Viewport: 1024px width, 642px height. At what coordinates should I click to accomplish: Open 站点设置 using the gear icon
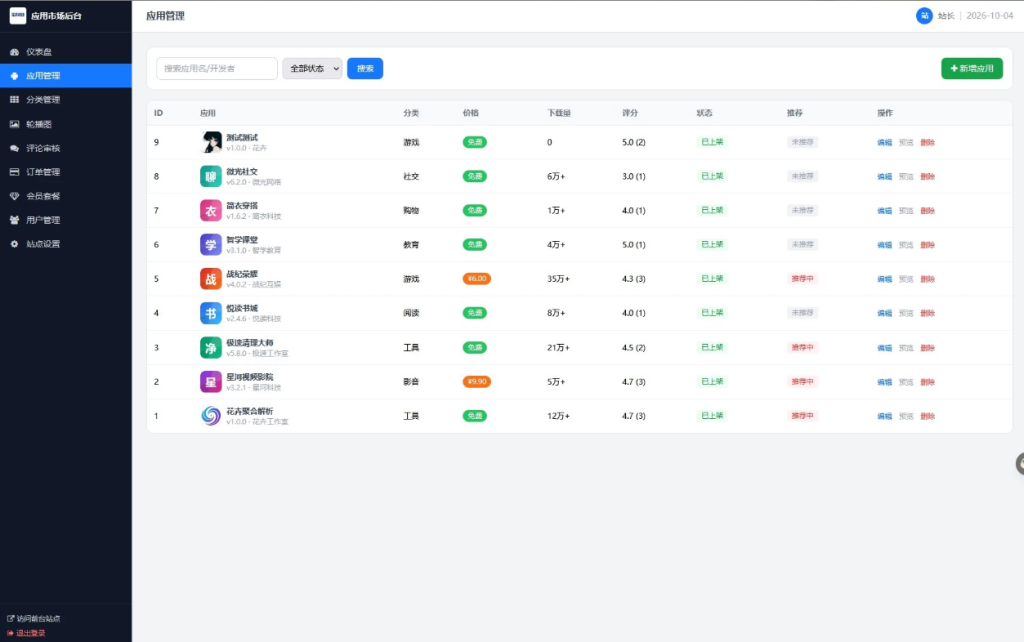point(14,244)
